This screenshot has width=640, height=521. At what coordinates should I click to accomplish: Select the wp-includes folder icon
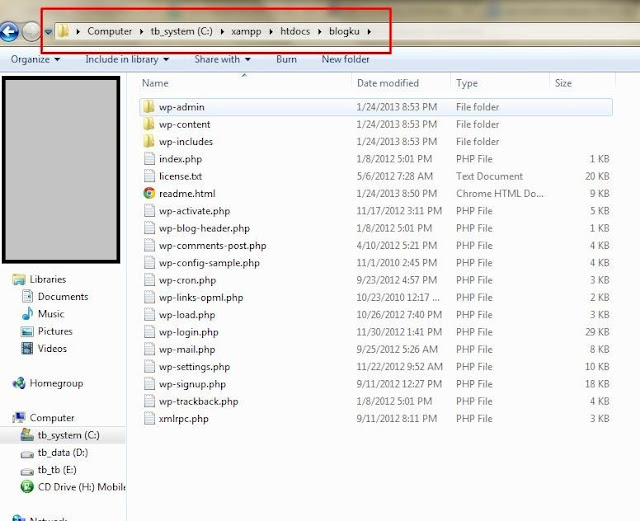pyautogui.click(x=149, y=141)
